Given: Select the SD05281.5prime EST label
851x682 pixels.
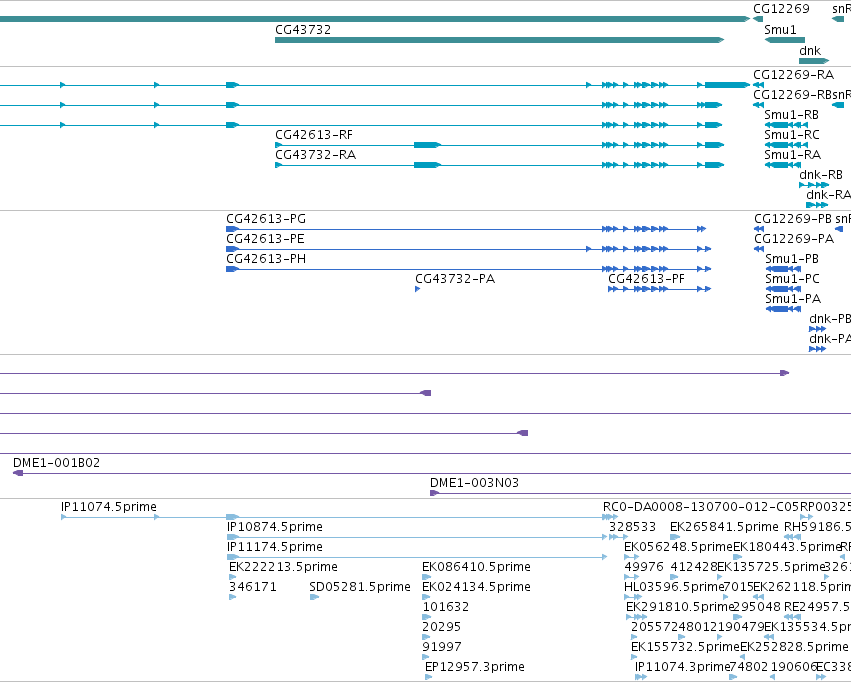Looking at the screenshot, I should coord(360,587).
